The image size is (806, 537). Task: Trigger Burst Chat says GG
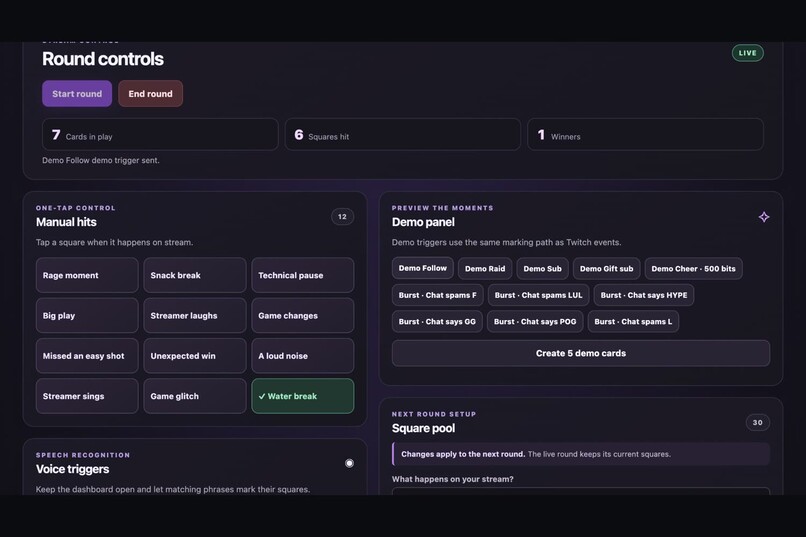point(437,322)
